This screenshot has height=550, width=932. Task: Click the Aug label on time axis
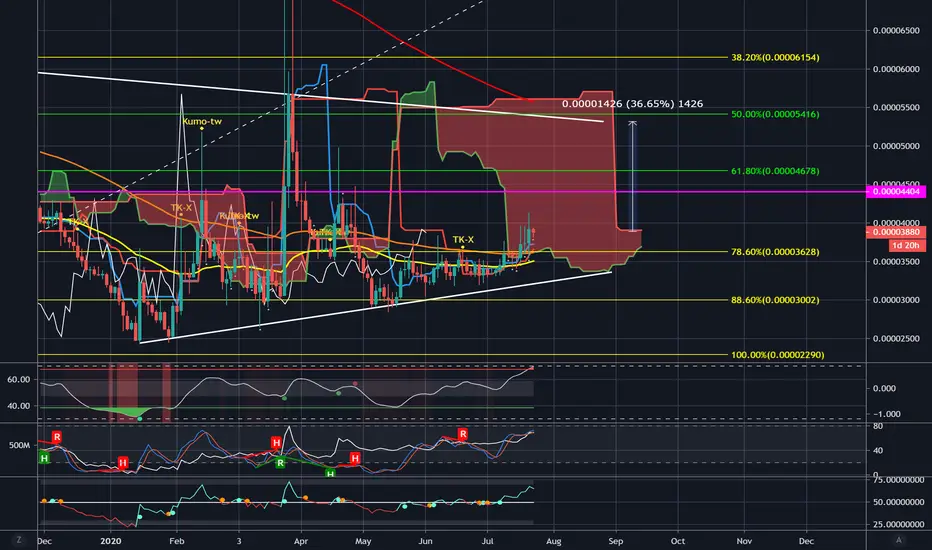pyautogui.click(x=553, y=541)
